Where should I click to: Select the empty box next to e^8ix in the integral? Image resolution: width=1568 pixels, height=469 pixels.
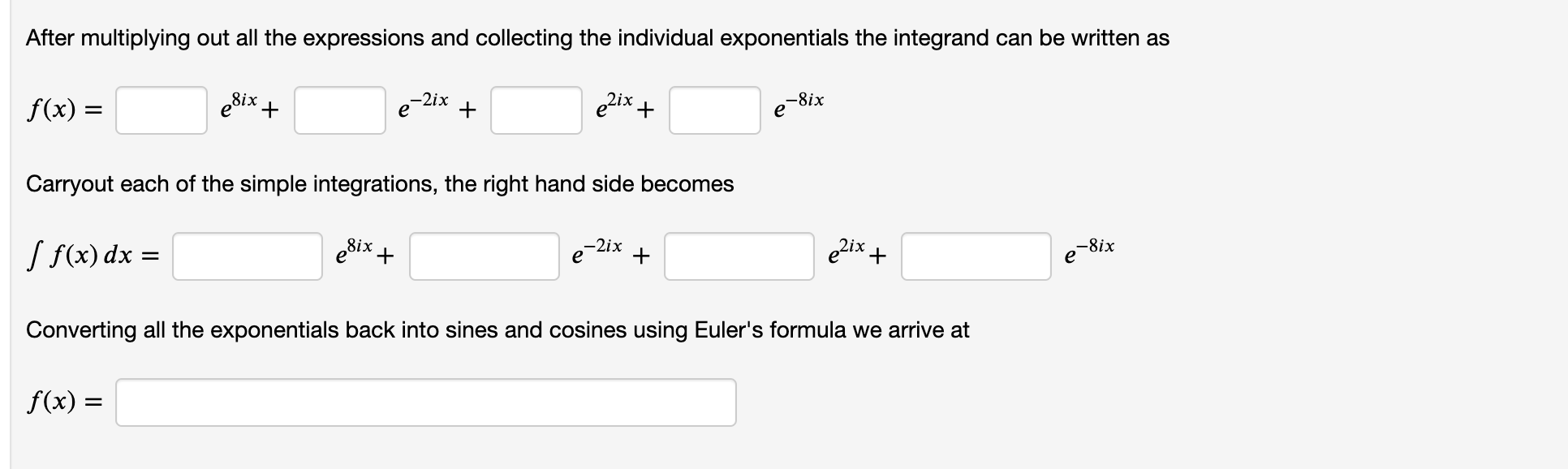click(246, 257)
